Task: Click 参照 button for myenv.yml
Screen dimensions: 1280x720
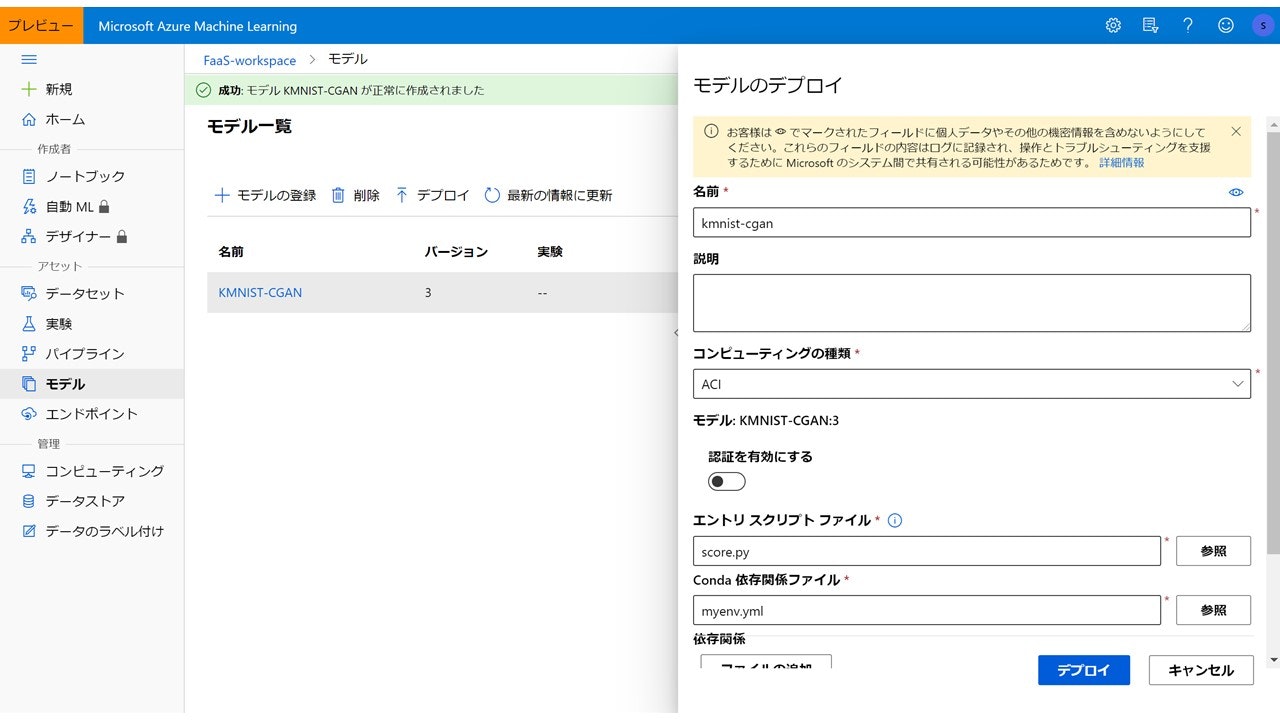Action: 1213,610
